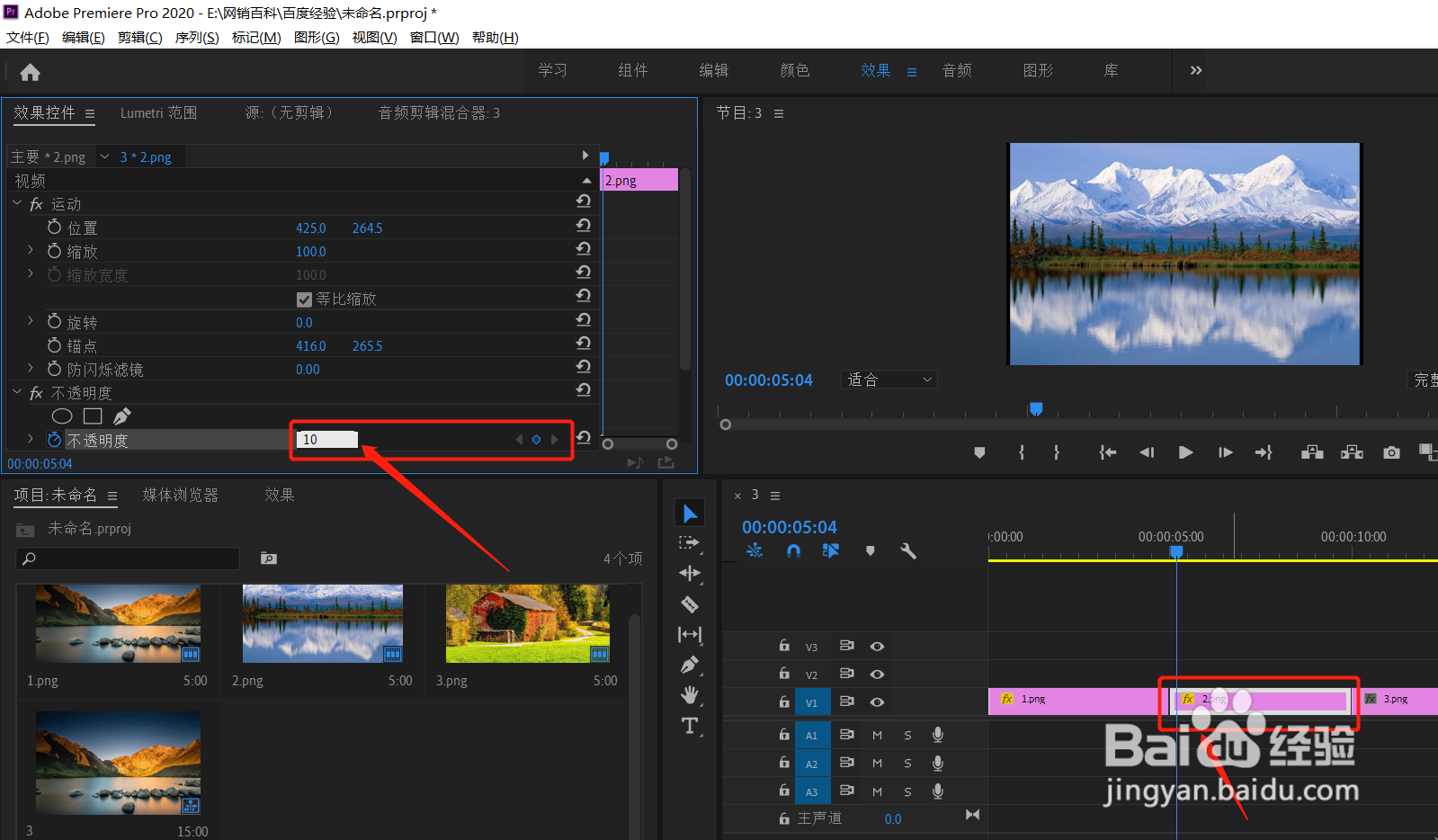
Task: Open timeline settings wrench
Action: (908, 550)
